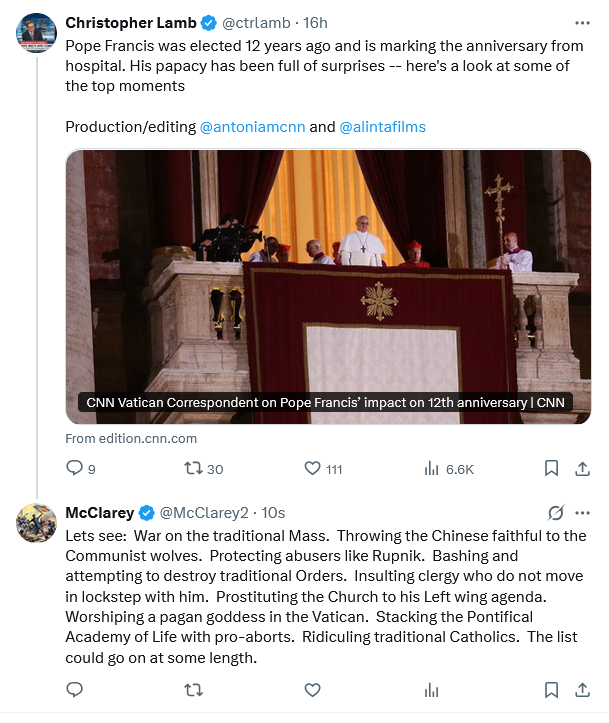Screen dimensions: 609x723
Task: Repost McClarey's reply
Action: (x=194, y=689)
